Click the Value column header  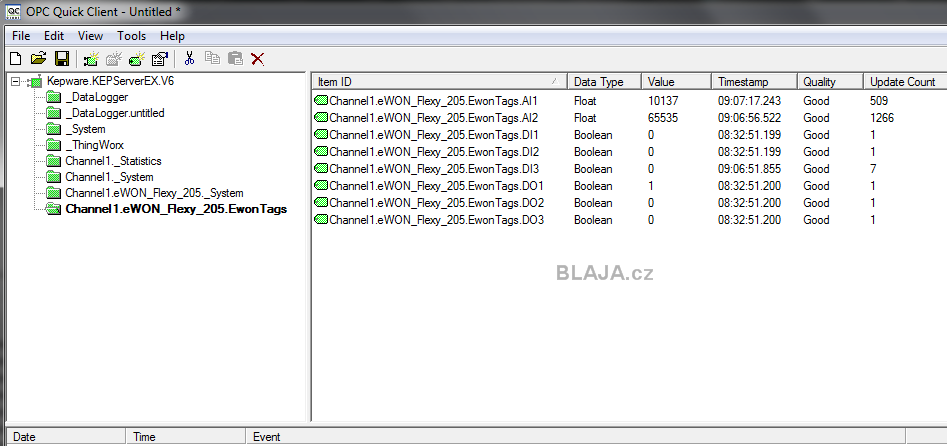676,82
